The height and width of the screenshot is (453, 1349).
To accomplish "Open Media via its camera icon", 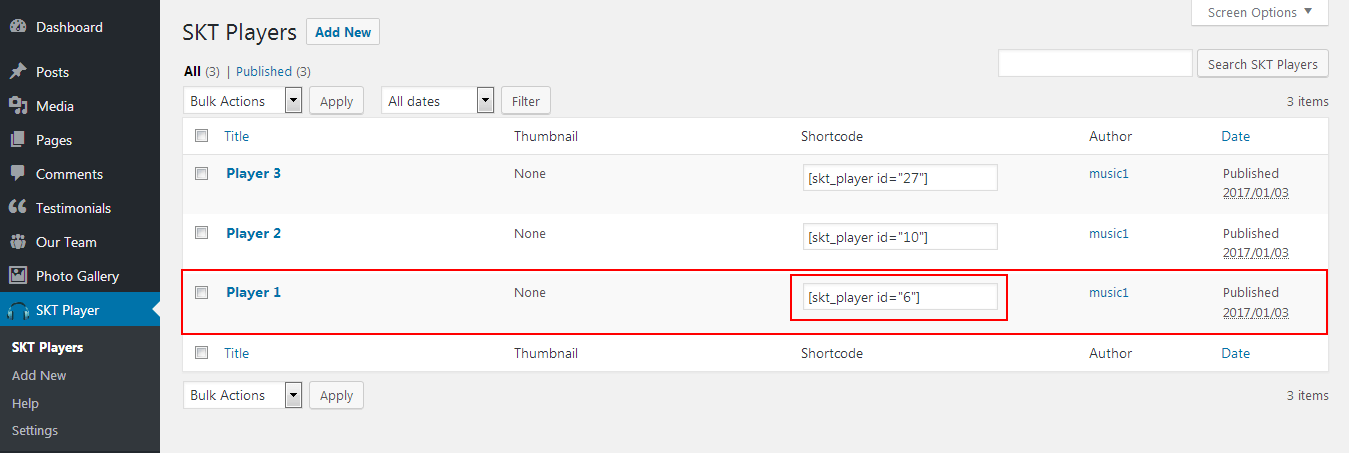I will (17, 106).
